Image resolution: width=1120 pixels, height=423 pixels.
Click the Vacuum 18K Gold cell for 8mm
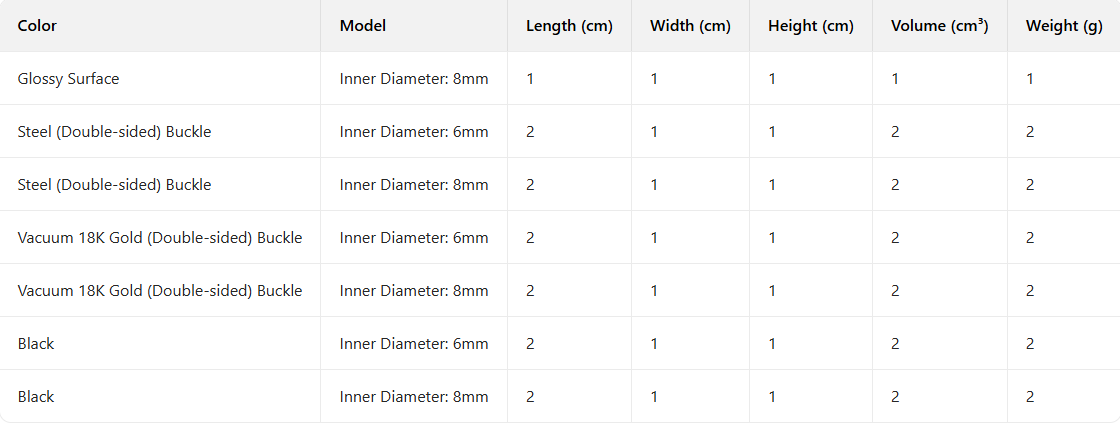click(x=160, y=290)
